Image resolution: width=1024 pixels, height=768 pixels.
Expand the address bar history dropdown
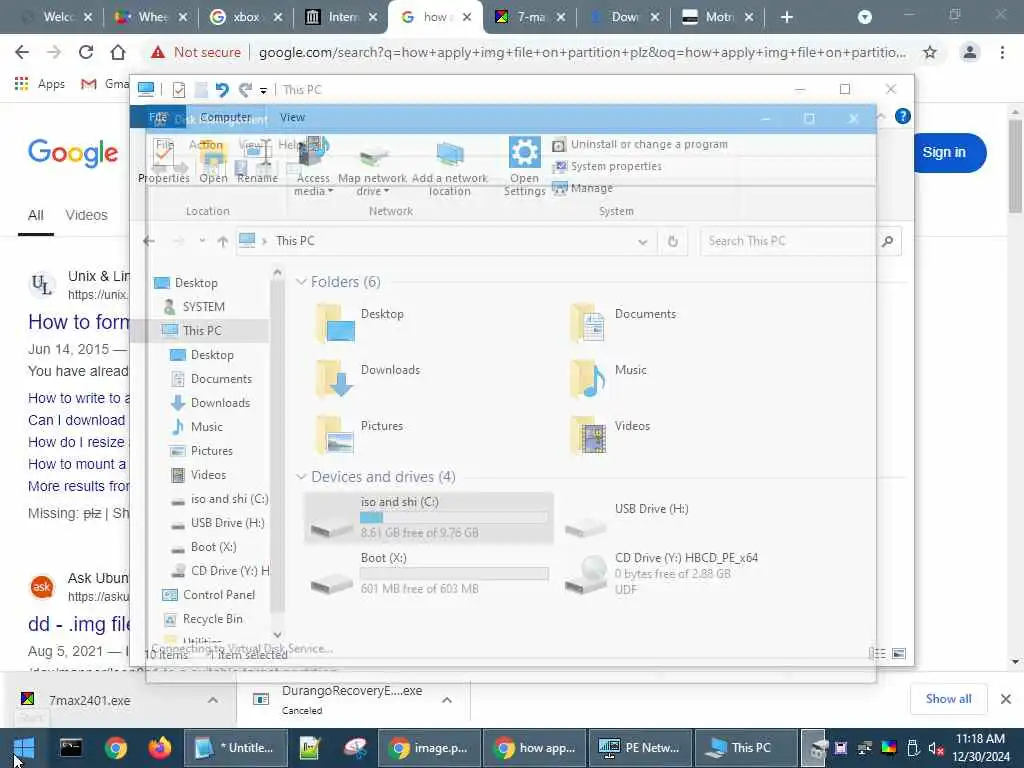click(643, 242)
